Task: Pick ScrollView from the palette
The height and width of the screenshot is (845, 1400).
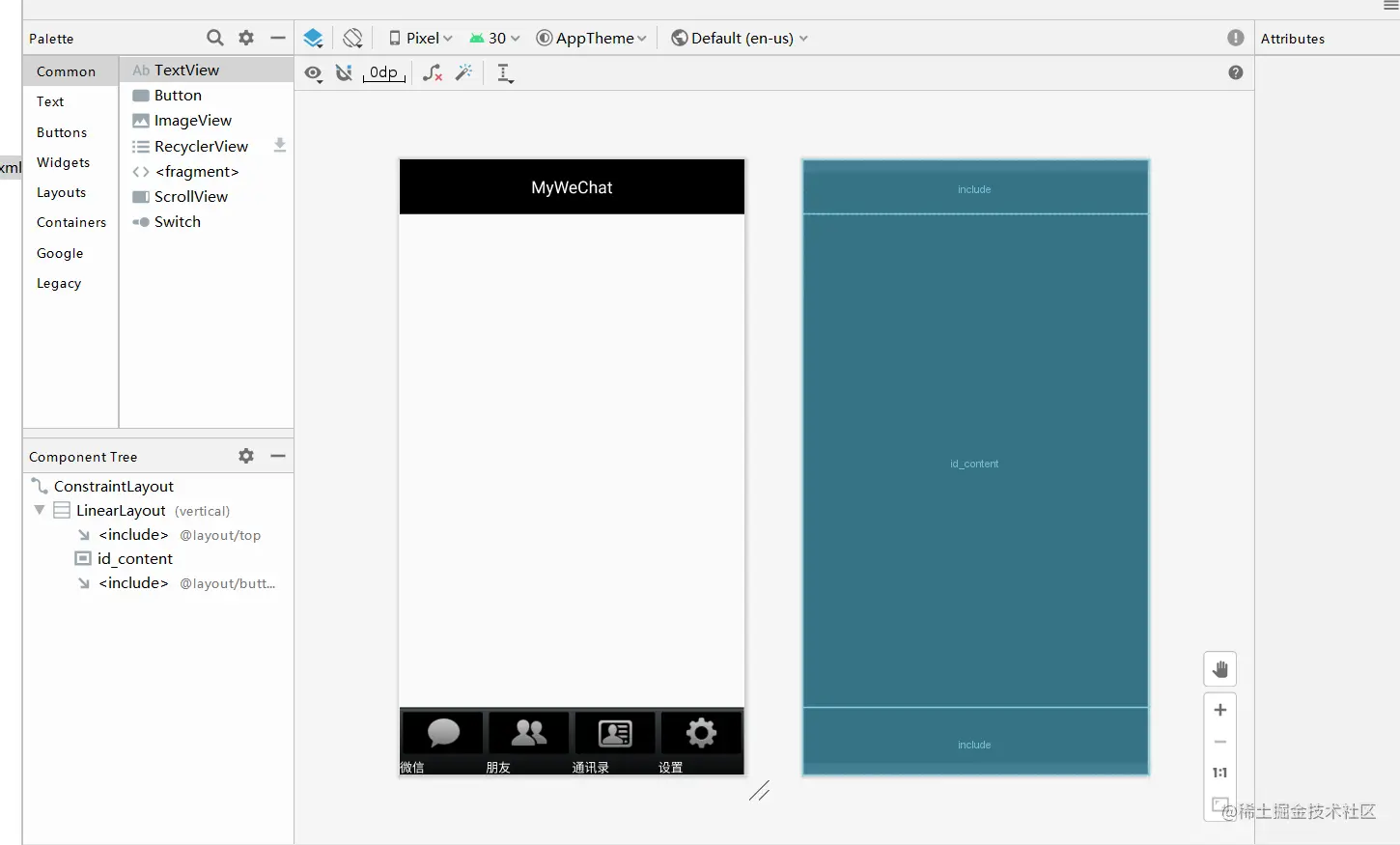Action: [207, 196]
